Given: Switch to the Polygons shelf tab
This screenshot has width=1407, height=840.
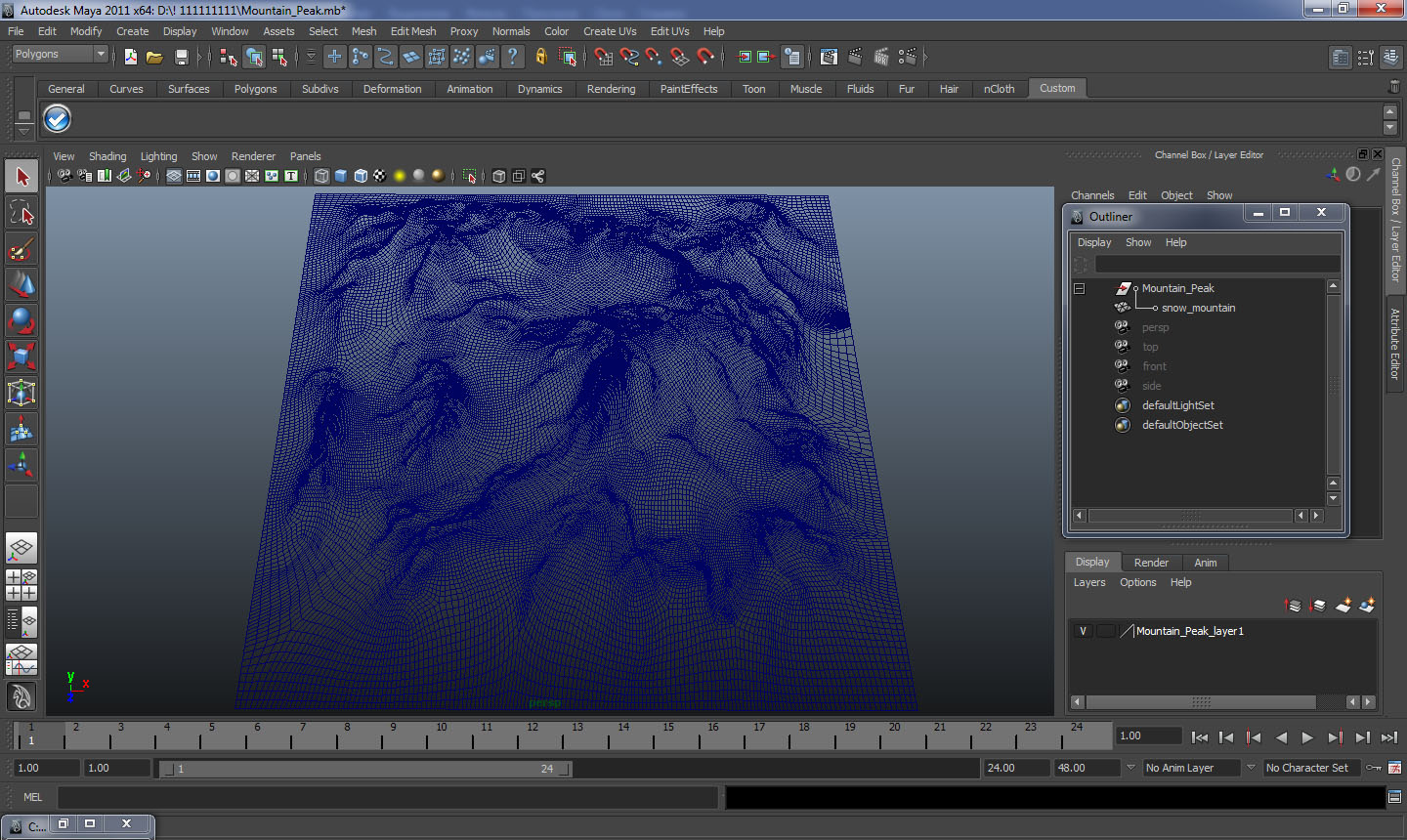Looking at the screenshot, I should tap(255, 89).
